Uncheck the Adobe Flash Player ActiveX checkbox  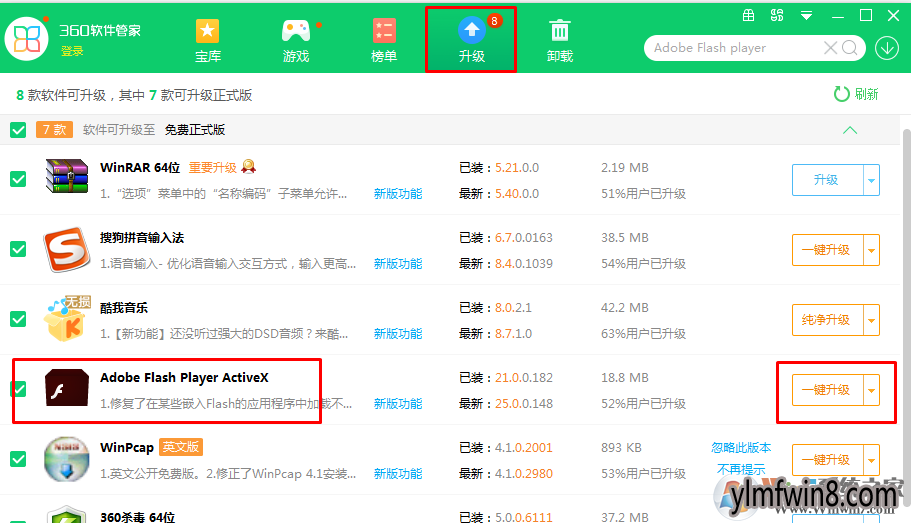(x=18, y=389)
